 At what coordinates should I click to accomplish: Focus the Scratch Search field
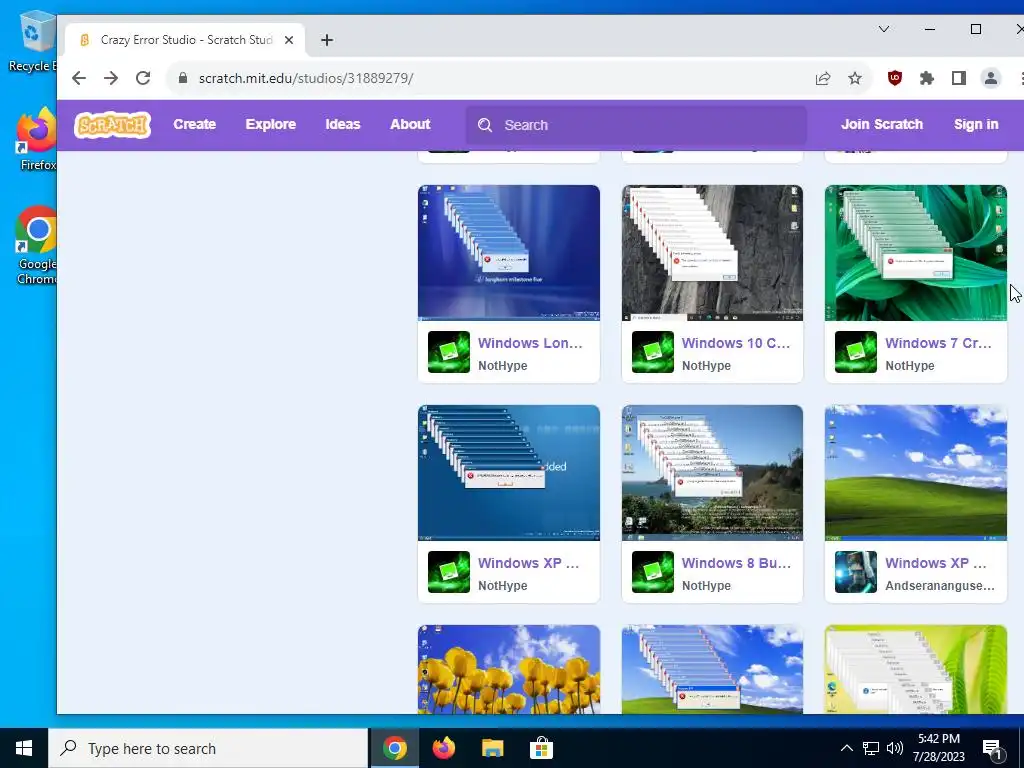[x=636, y=125]
